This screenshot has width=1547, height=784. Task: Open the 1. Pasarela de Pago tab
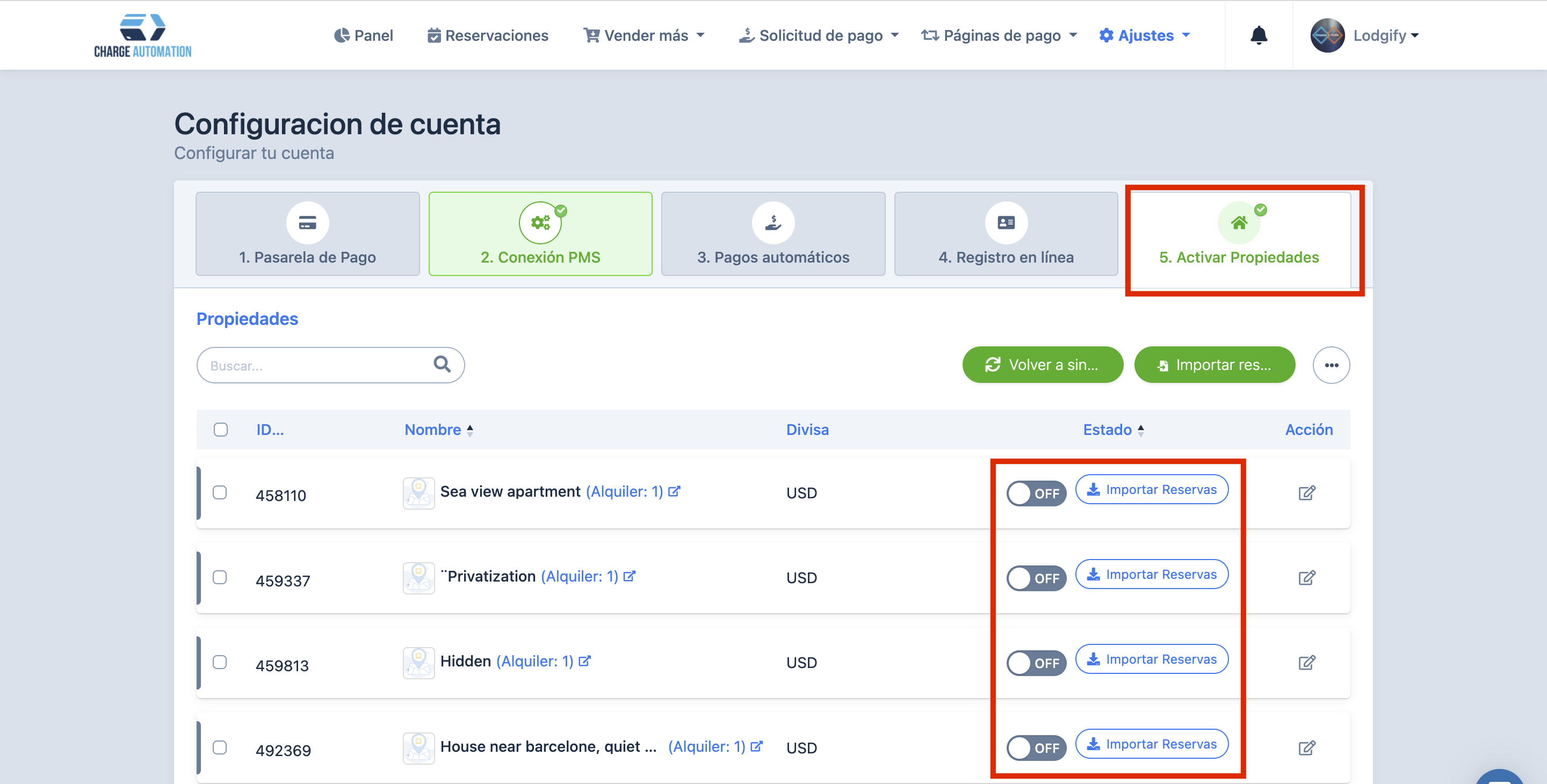pos(307,234)
